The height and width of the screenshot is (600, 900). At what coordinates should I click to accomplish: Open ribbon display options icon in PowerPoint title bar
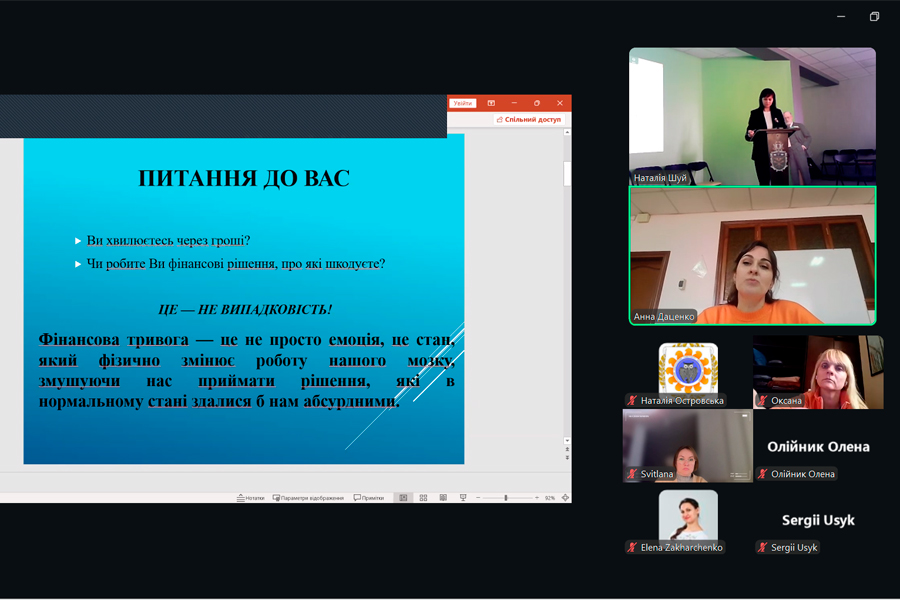(491, 103)
